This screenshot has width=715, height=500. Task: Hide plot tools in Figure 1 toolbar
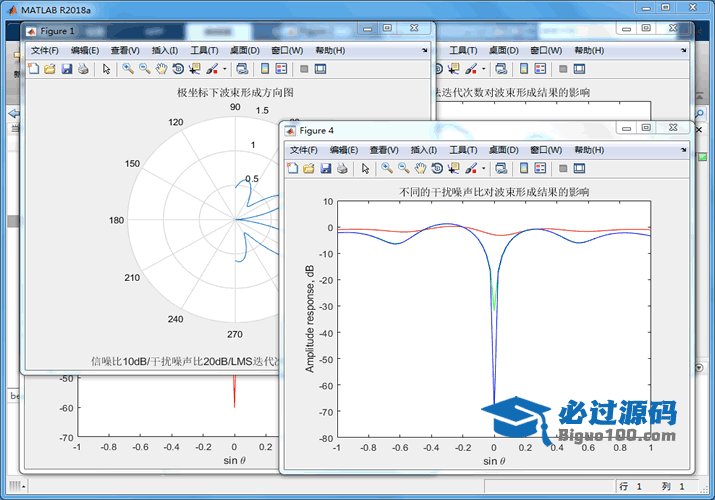[304, 69]
